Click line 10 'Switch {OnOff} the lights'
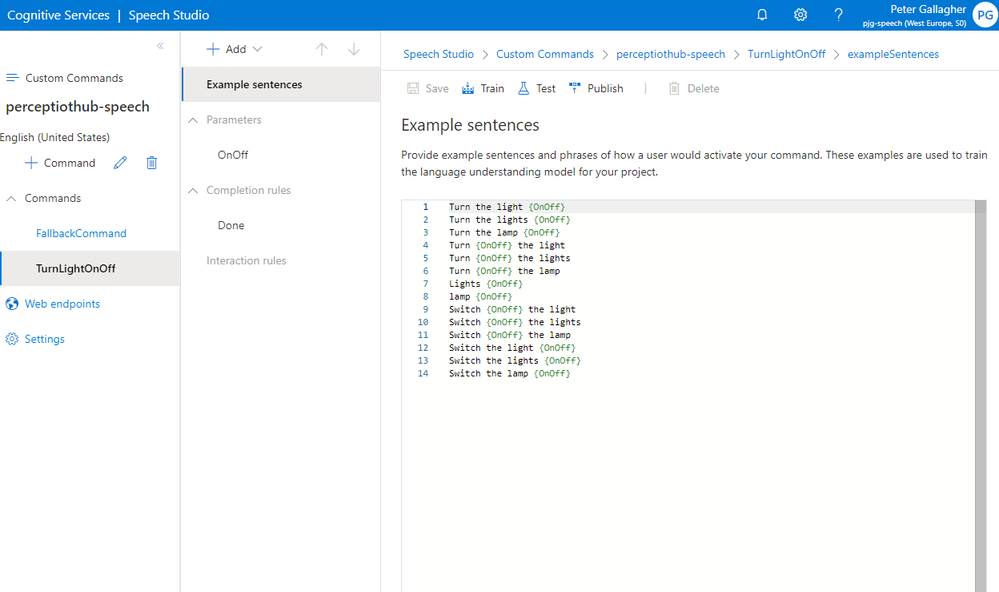This screenshot has height=592, width=999. pyautogui.click(x=515, y=322)
